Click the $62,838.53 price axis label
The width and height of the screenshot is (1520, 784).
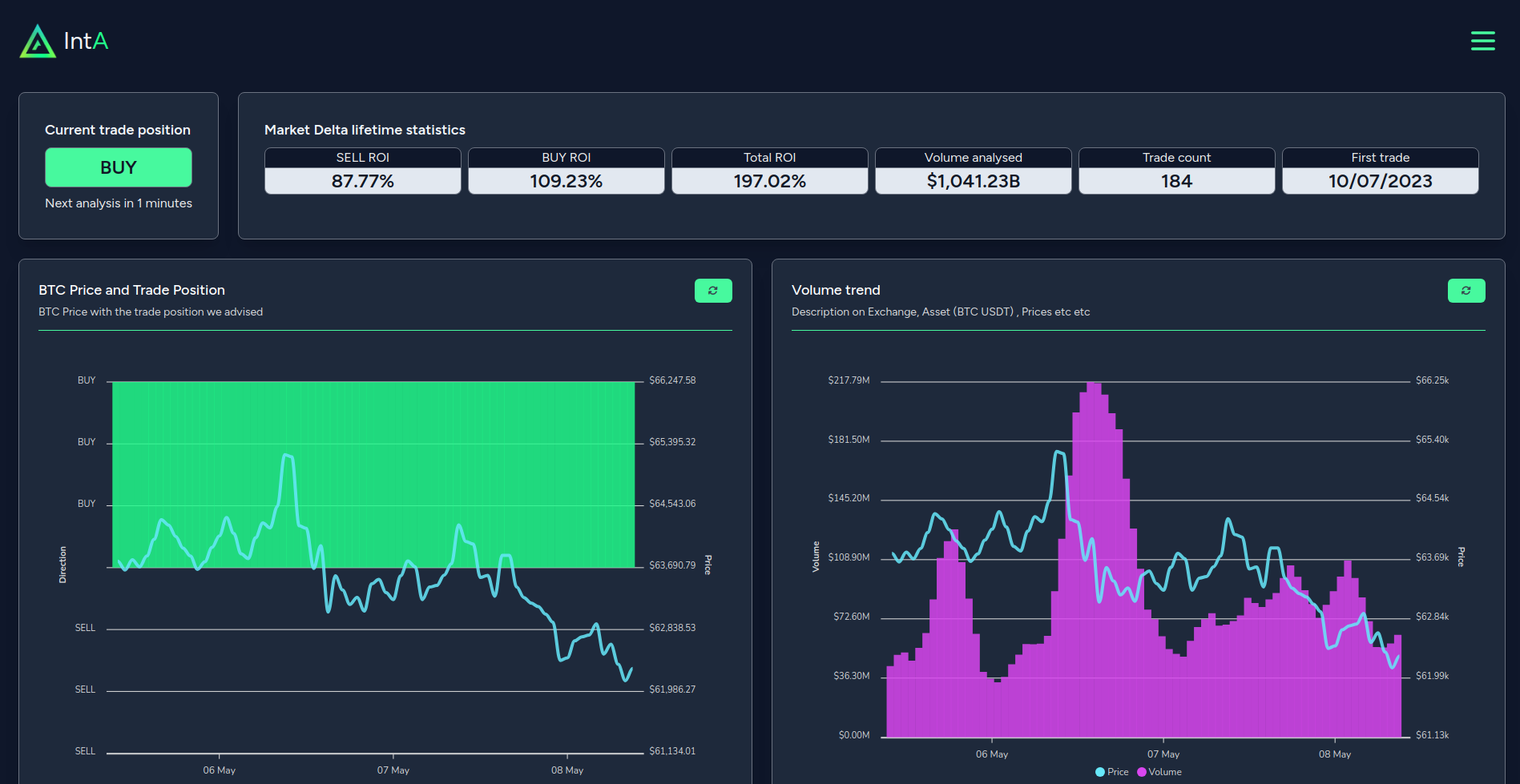672,628
